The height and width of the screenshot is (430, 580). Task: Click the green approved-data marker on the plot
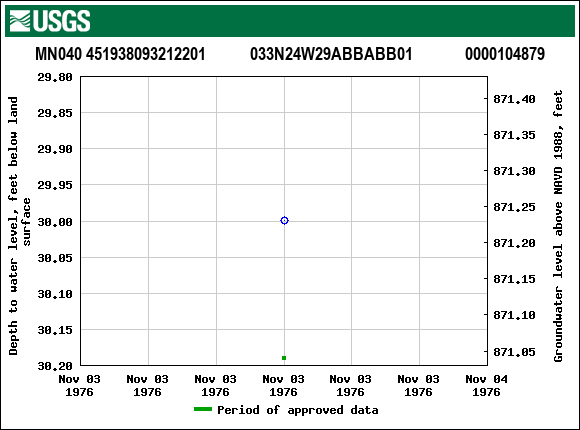click(284, 358)
